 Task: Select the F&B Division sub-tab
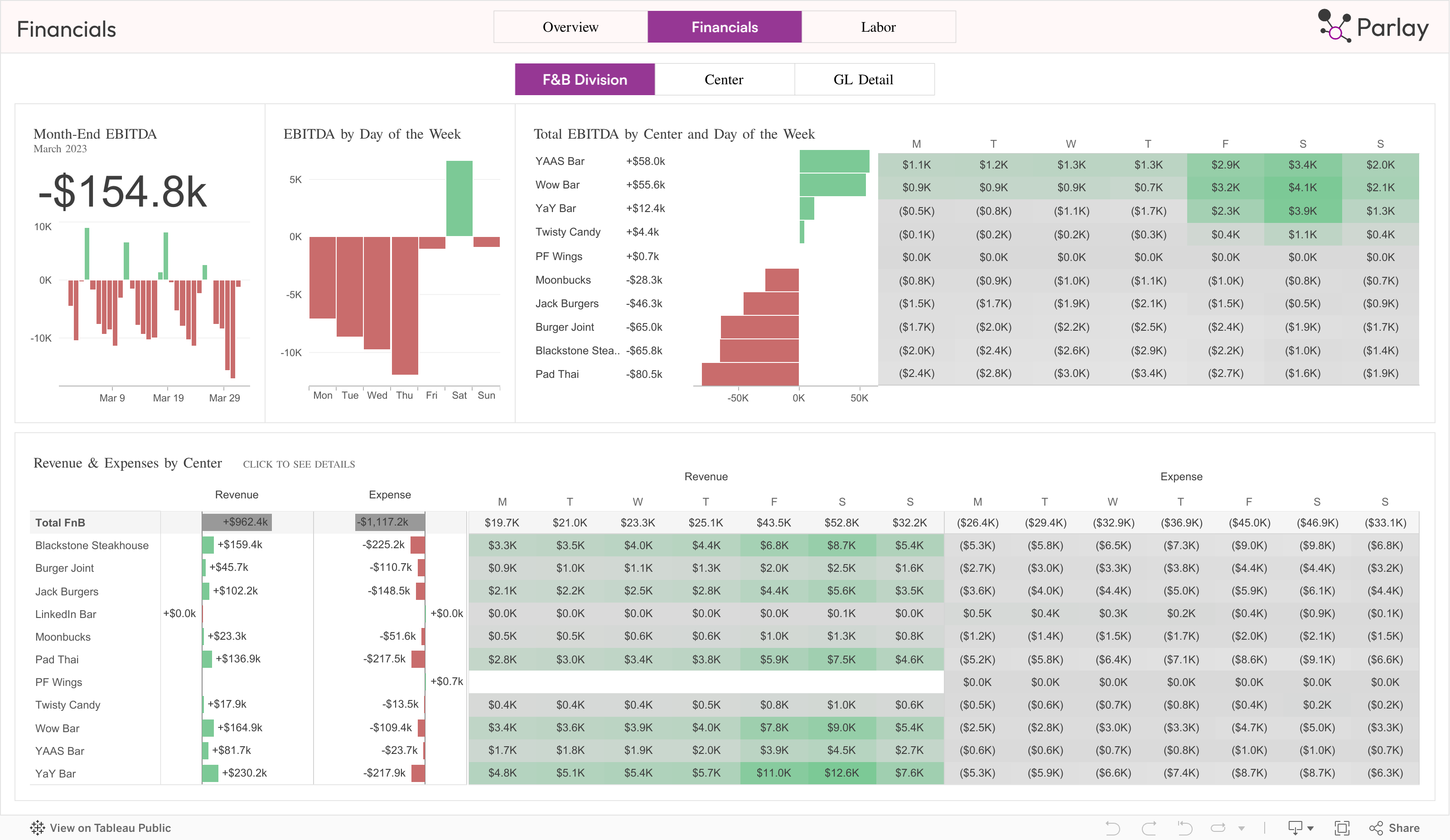pos(585,79)
